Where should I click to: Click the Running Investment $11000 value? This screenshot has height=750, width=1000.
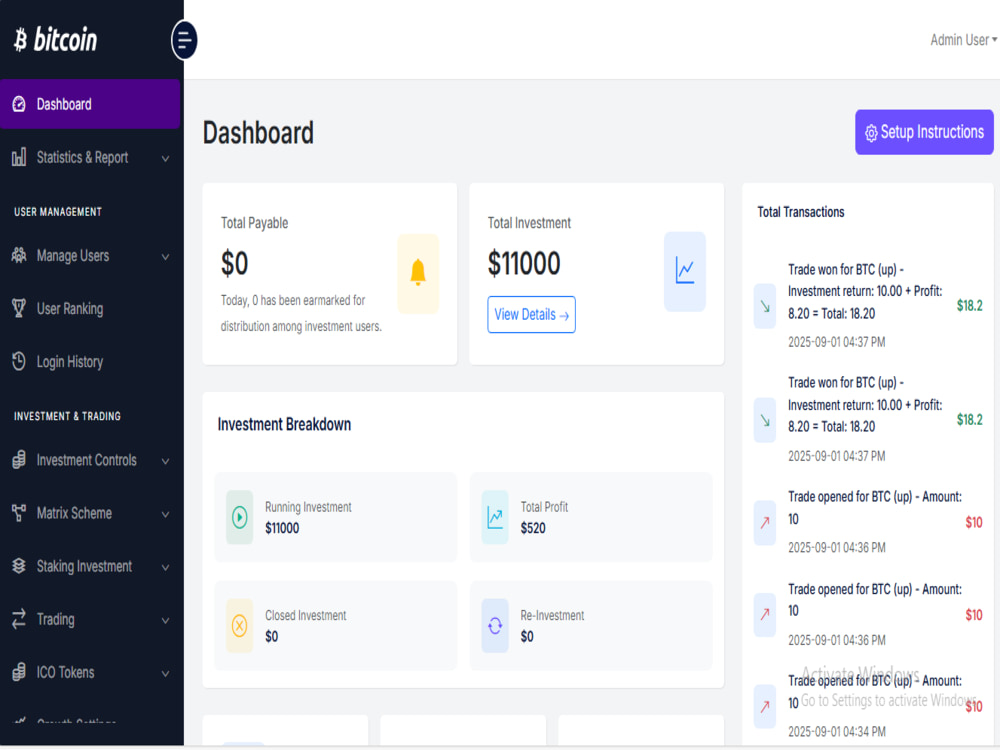coord(282,528)
